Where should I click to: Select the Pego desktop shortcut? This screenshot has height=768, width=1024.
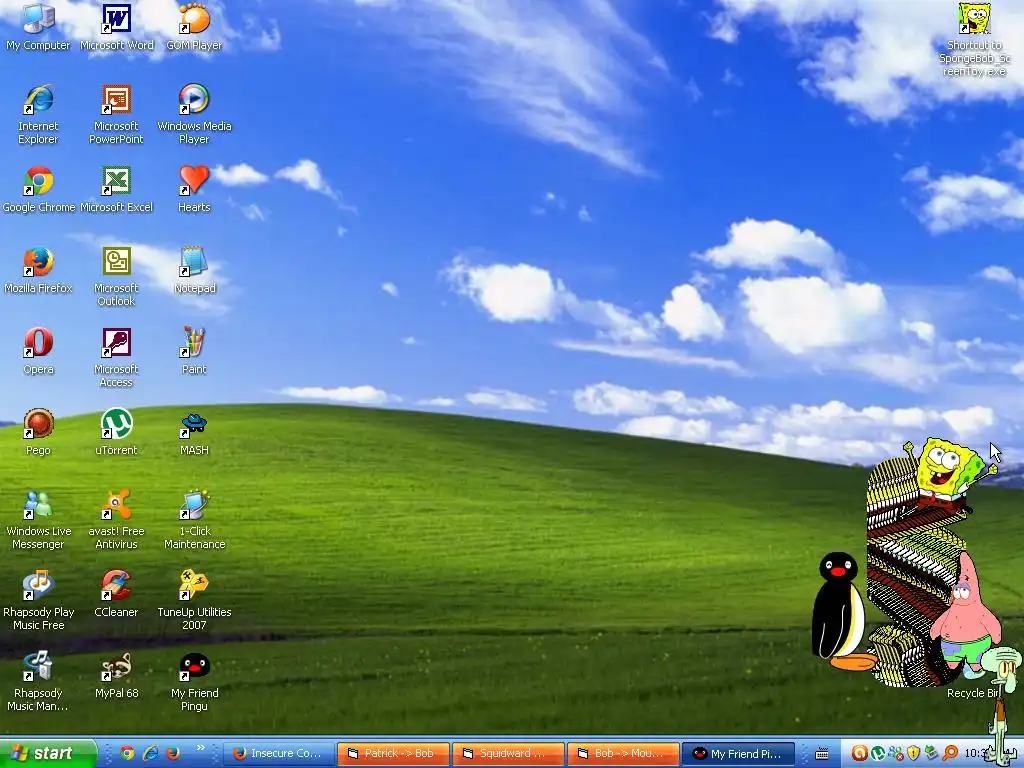coord(38,432)
